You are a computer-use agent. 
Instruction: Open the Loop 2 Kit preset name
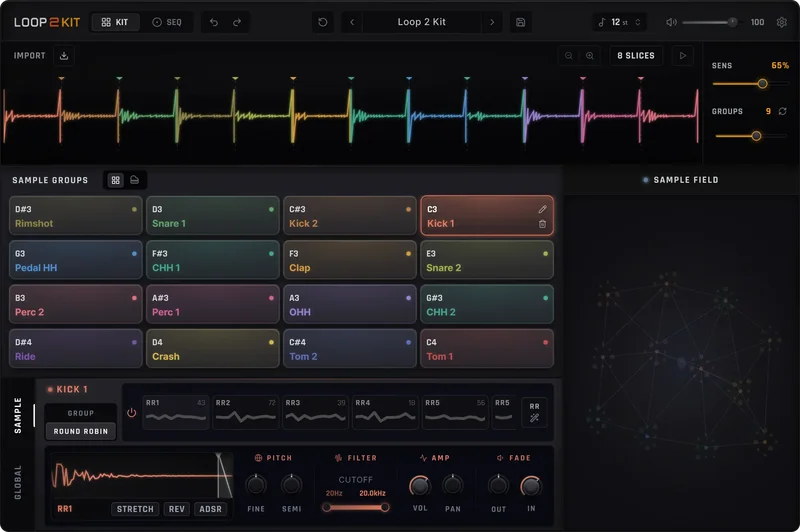[x=421, y=22]
